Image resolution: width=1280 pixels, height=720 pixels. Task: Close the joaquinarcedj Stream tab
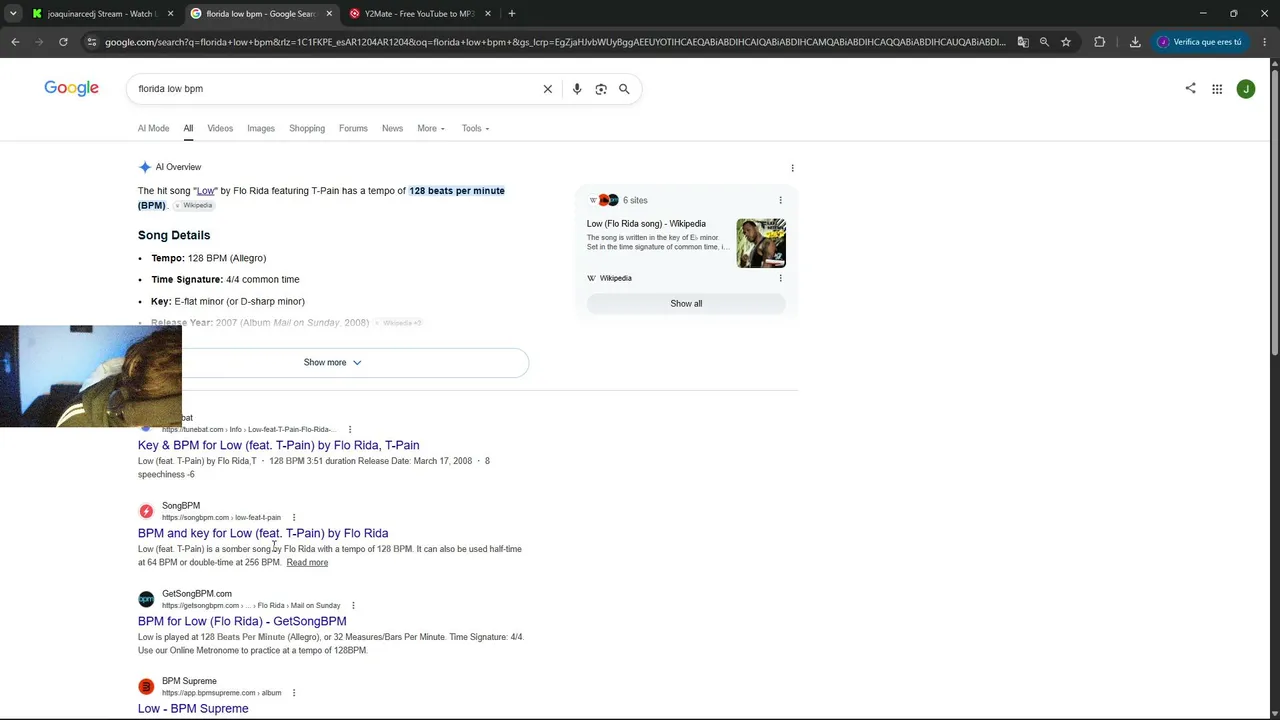[170, 13]
